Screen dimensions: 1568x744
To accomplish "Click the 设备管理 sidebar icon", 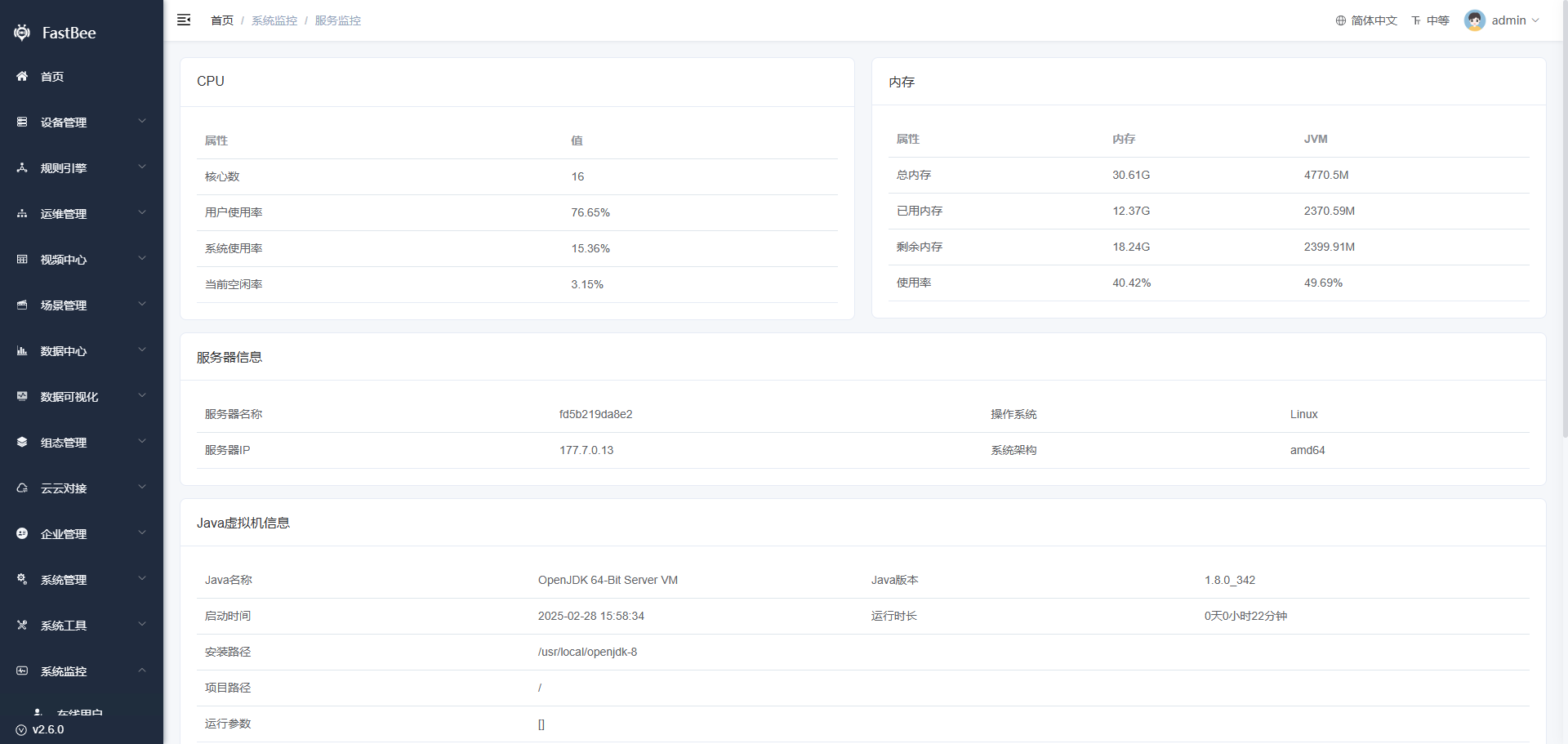I will tap(22, 122).
